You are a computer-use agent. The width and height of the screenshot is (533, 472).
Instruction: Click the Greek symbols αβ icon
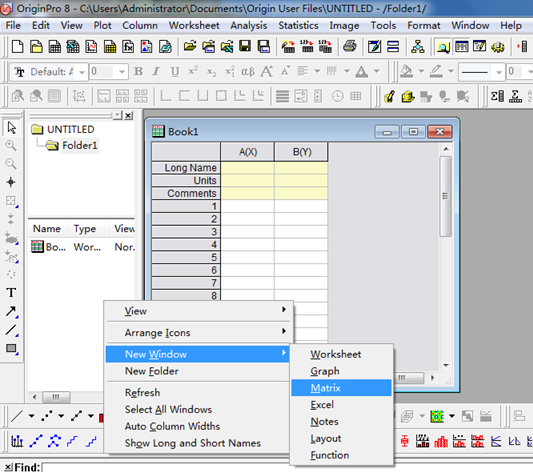click(x=248, y=72)
